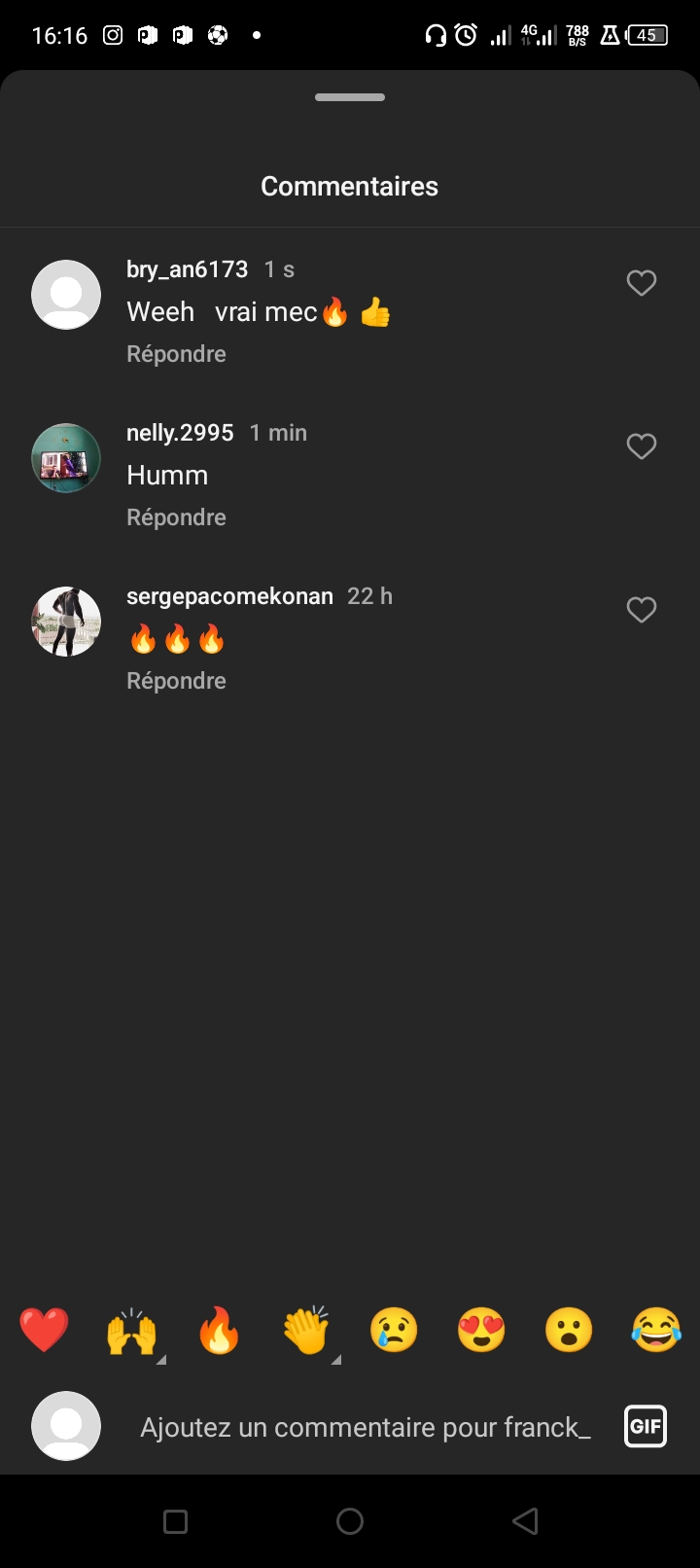The width and height of the screenshot is (700, 1568).
Task: Add the fire emoji quick reaction
Action: [x=219, y=1330]
